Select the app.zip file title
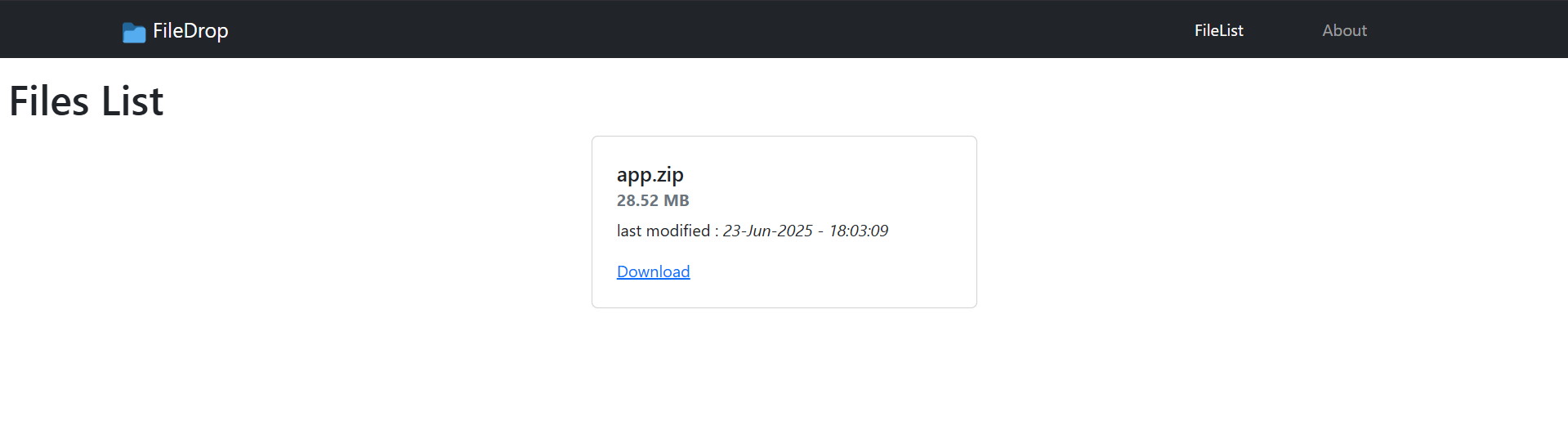This screenshot has height=435, width=1568. coord(650,175)
